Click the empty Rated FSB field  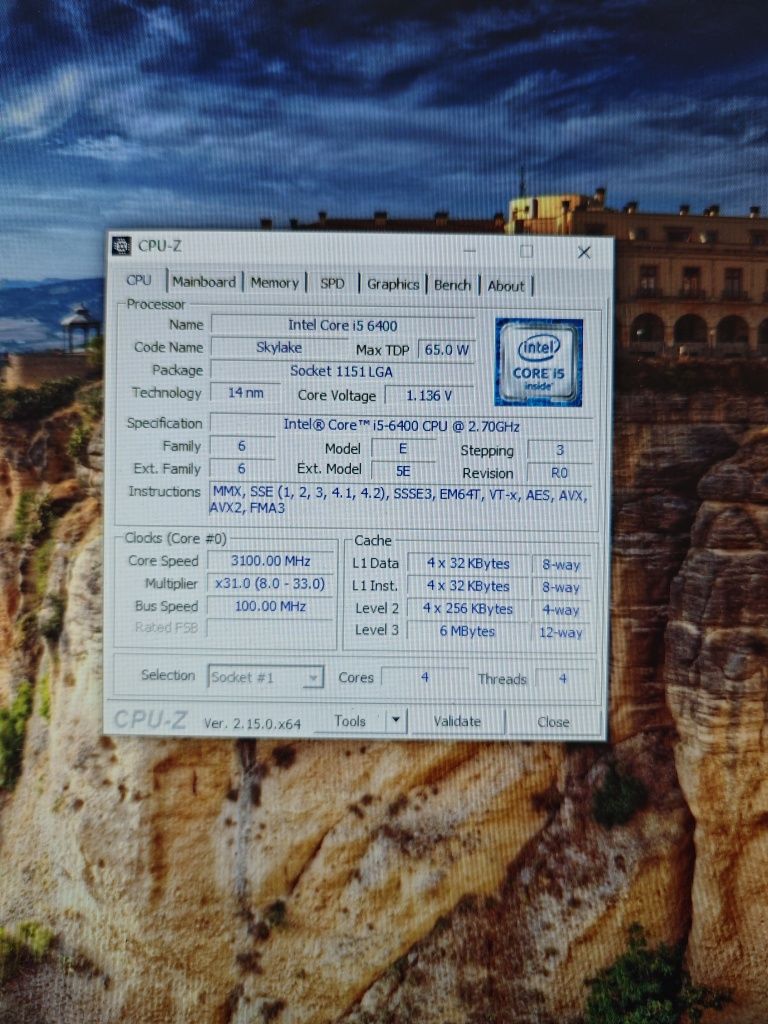click(270, 628)
